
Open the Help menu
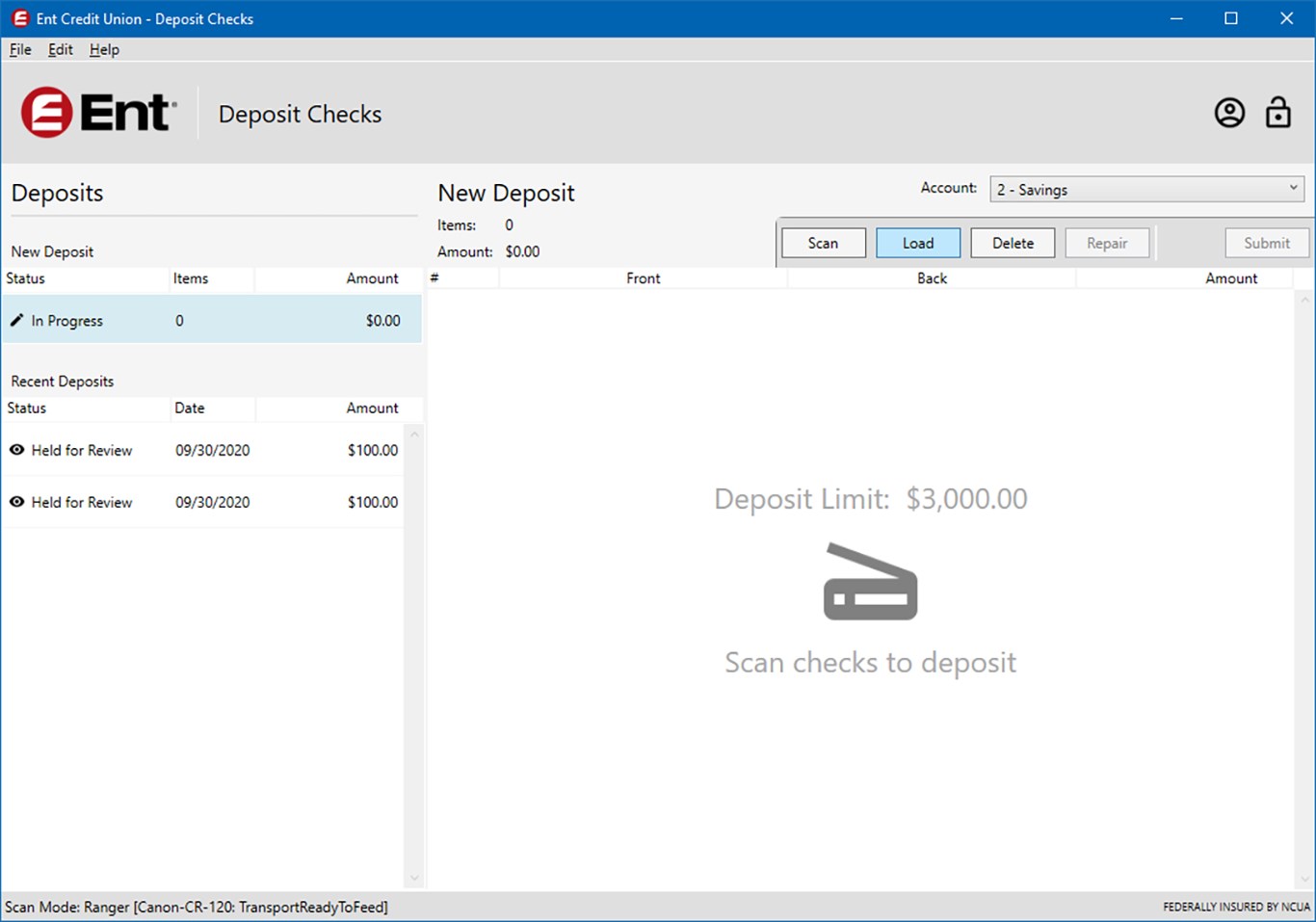pos(104,50)
